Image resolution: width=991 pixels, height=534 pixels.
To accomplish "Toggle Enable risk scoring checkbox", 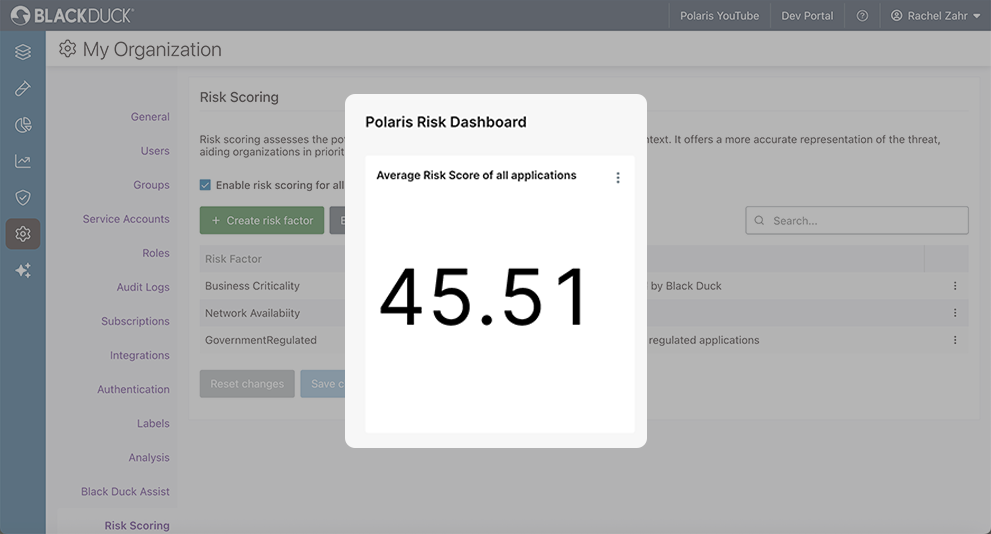I will [205, 185].
